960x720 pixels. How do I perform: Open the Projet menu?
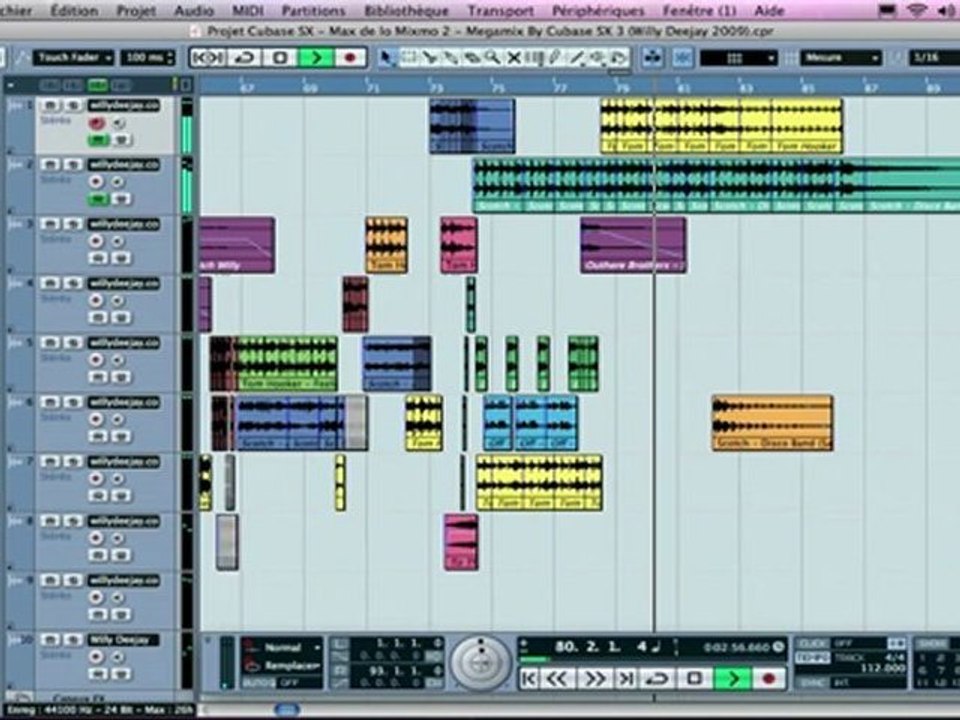(136, 10)
